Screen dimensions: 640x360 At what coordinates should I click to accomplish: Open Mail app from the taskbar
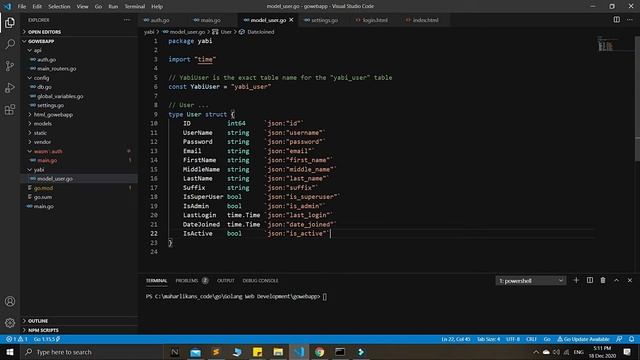point(196,352)
